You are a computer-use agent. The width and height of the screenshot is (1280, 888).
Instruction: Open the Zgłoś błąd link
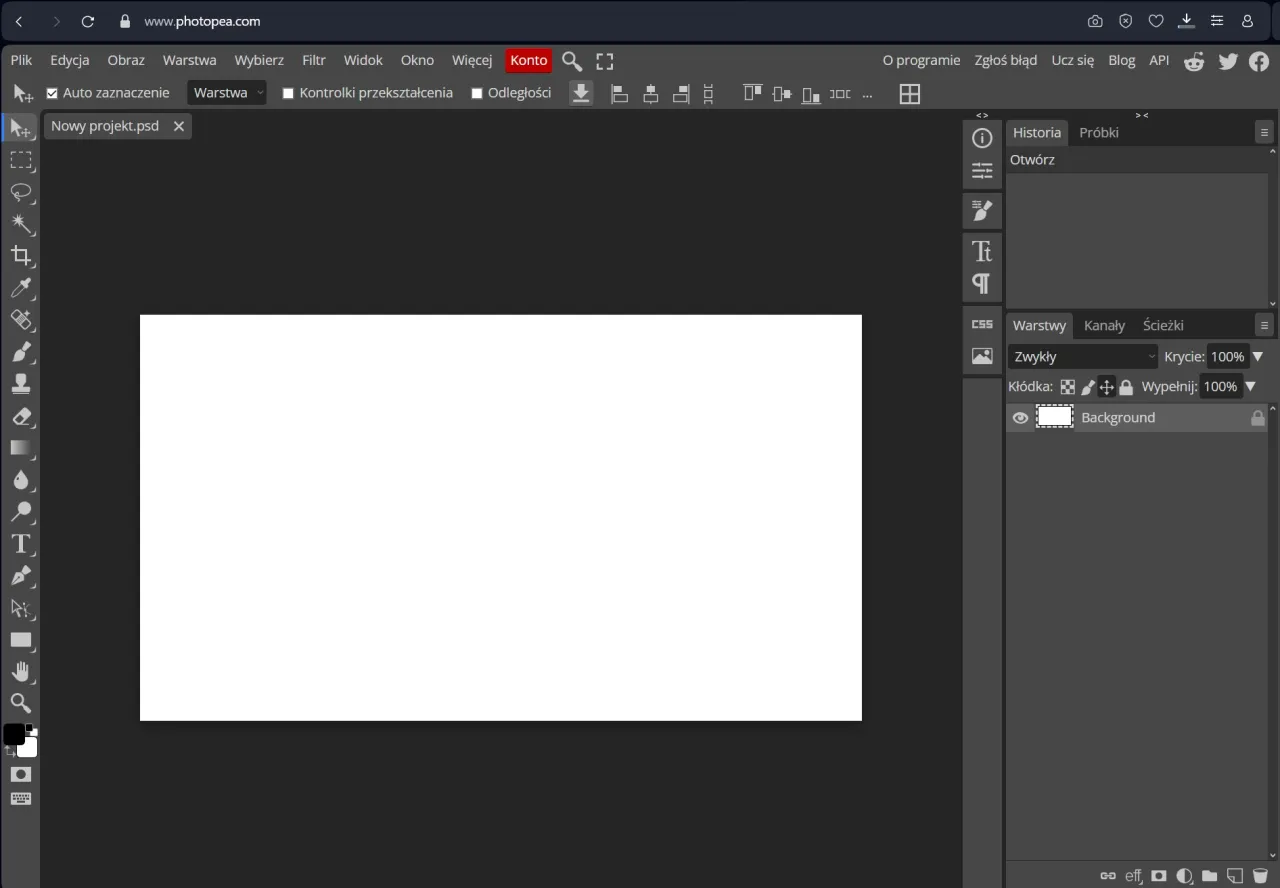1005,60
